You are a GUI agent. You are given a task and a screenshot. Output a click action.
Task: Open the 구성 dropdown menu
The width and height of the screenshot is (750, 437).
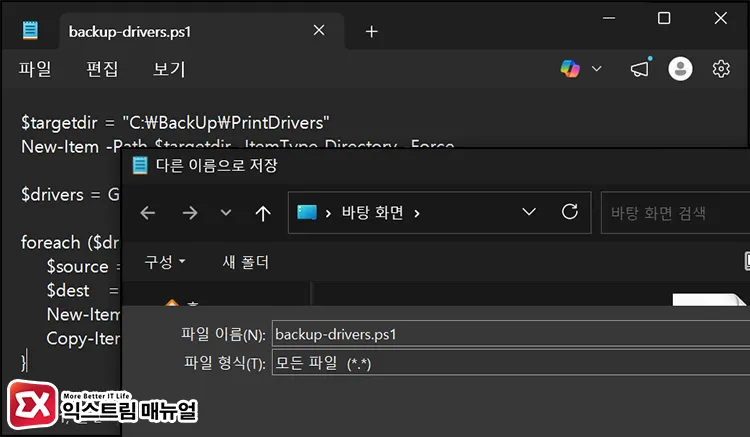pyautogui.click(x=165, y=262)
